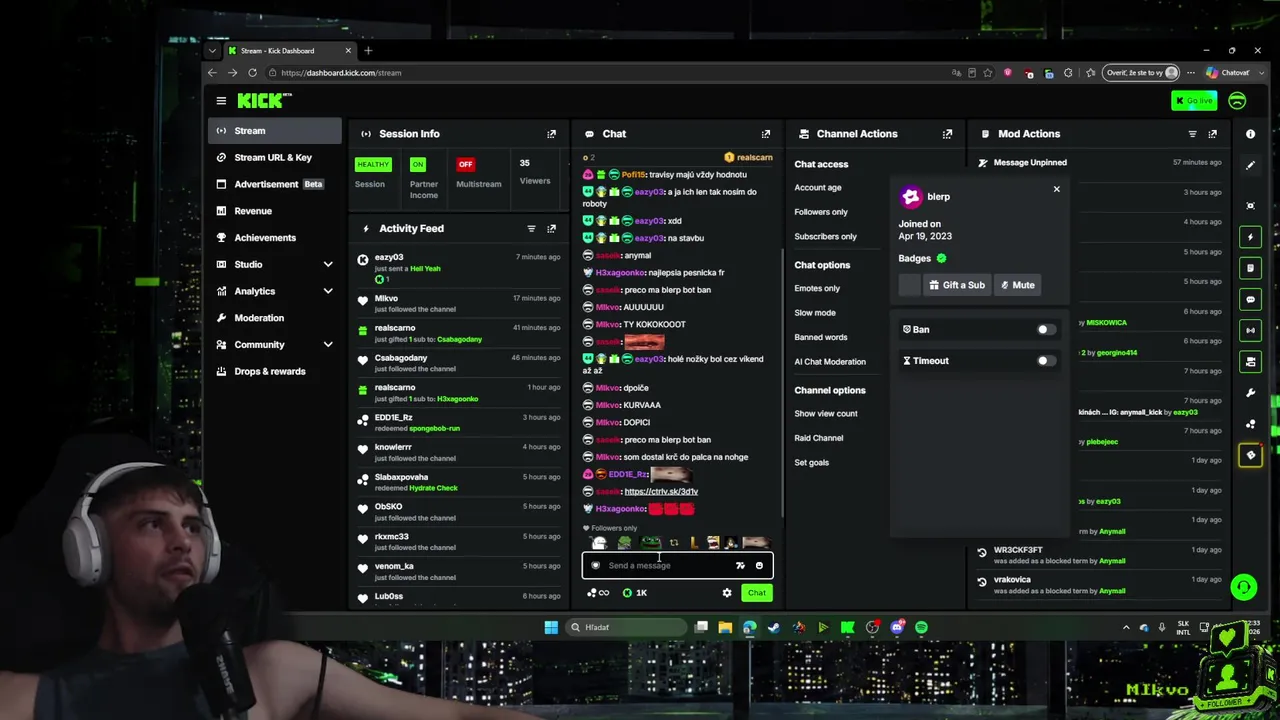The width and height of the screenshot is (1280, 720).
Task: Open the emote picker in message box
Action: tap(759, 566)
